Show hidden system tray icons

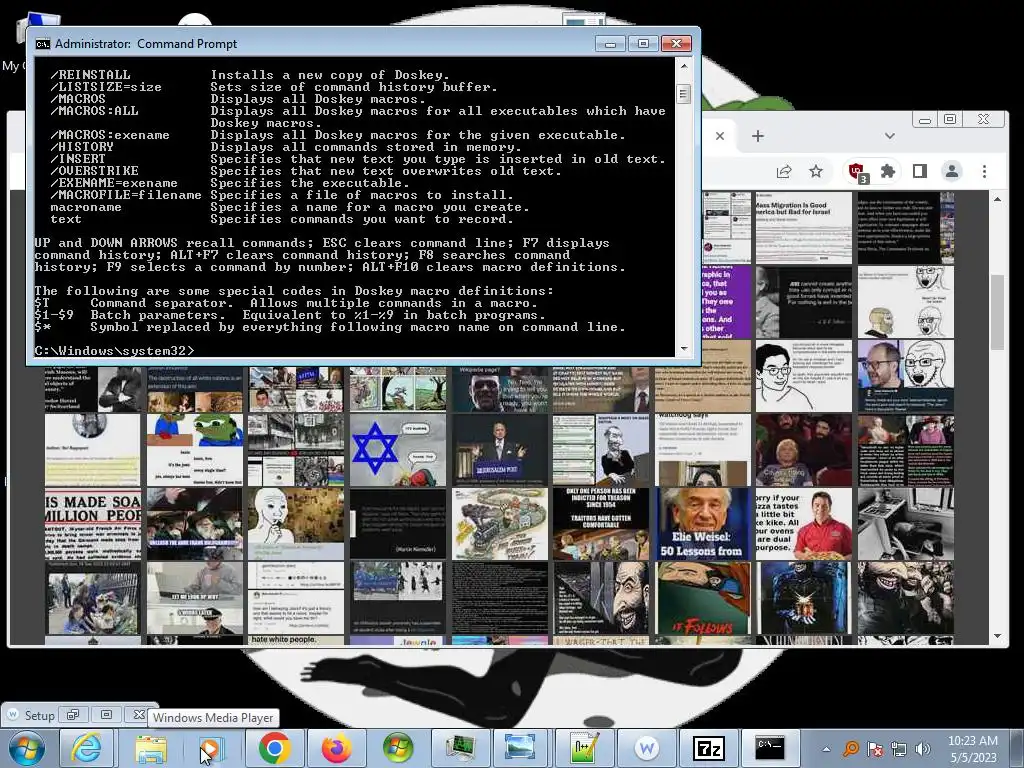[826, 750]
